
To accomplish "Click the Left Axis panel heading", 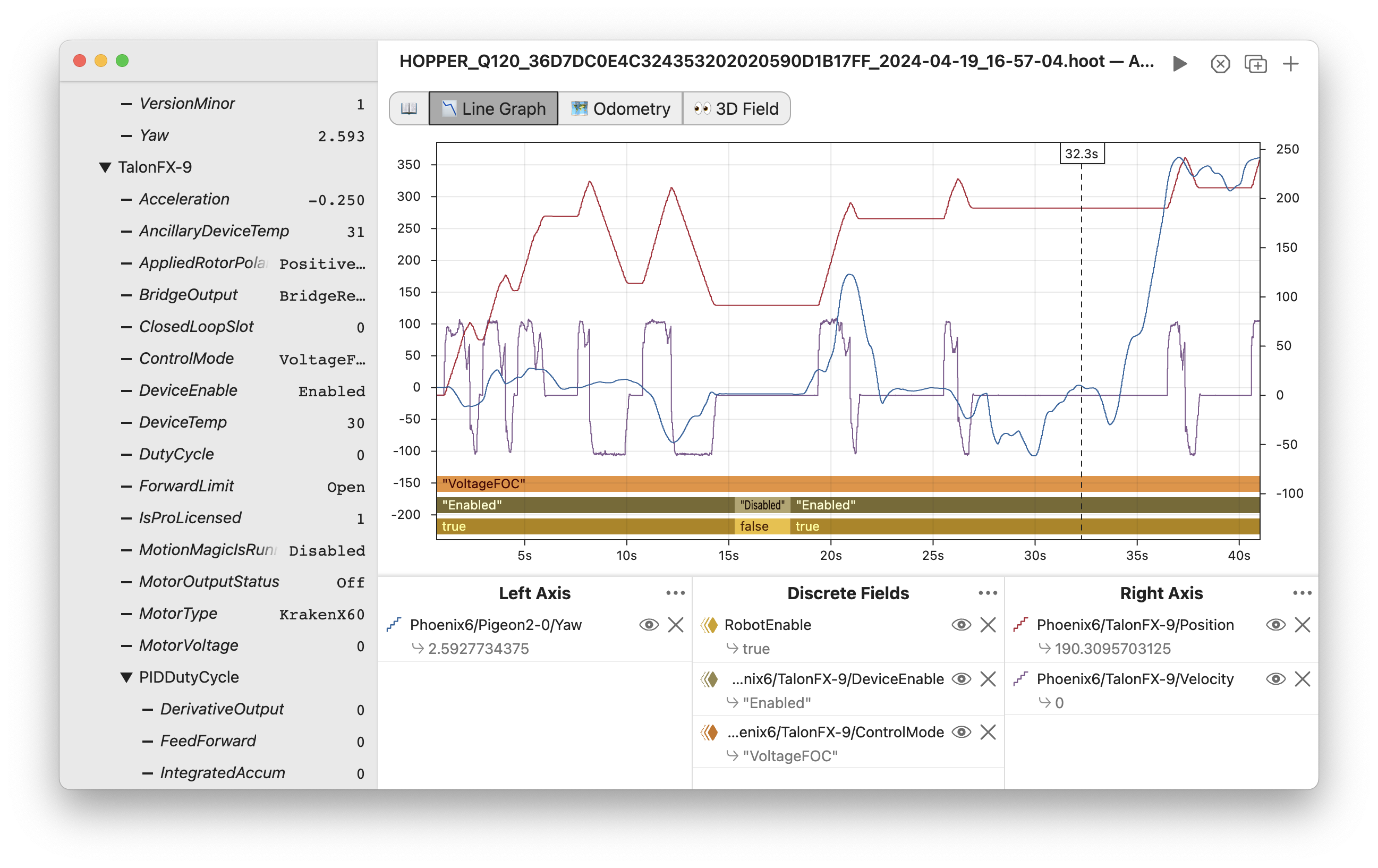I will click(534, 593).
